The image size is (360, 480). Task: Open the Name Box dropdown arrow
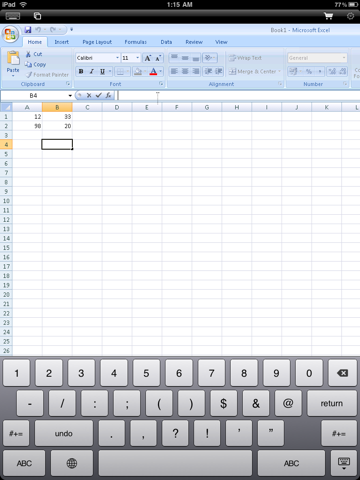tap(70, 96)
